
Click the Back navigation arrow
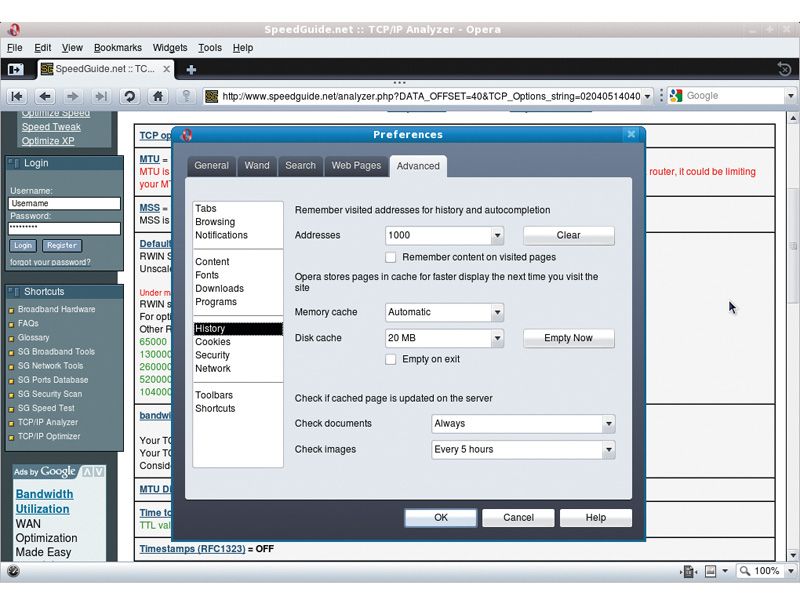click(x=45, y=96)
